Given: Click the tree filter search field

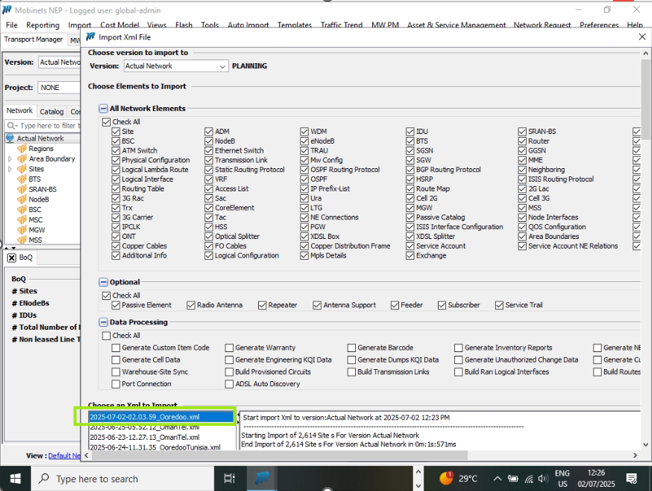Looking at the screenshot, I should pyautogui.click(x=45, y=126).
